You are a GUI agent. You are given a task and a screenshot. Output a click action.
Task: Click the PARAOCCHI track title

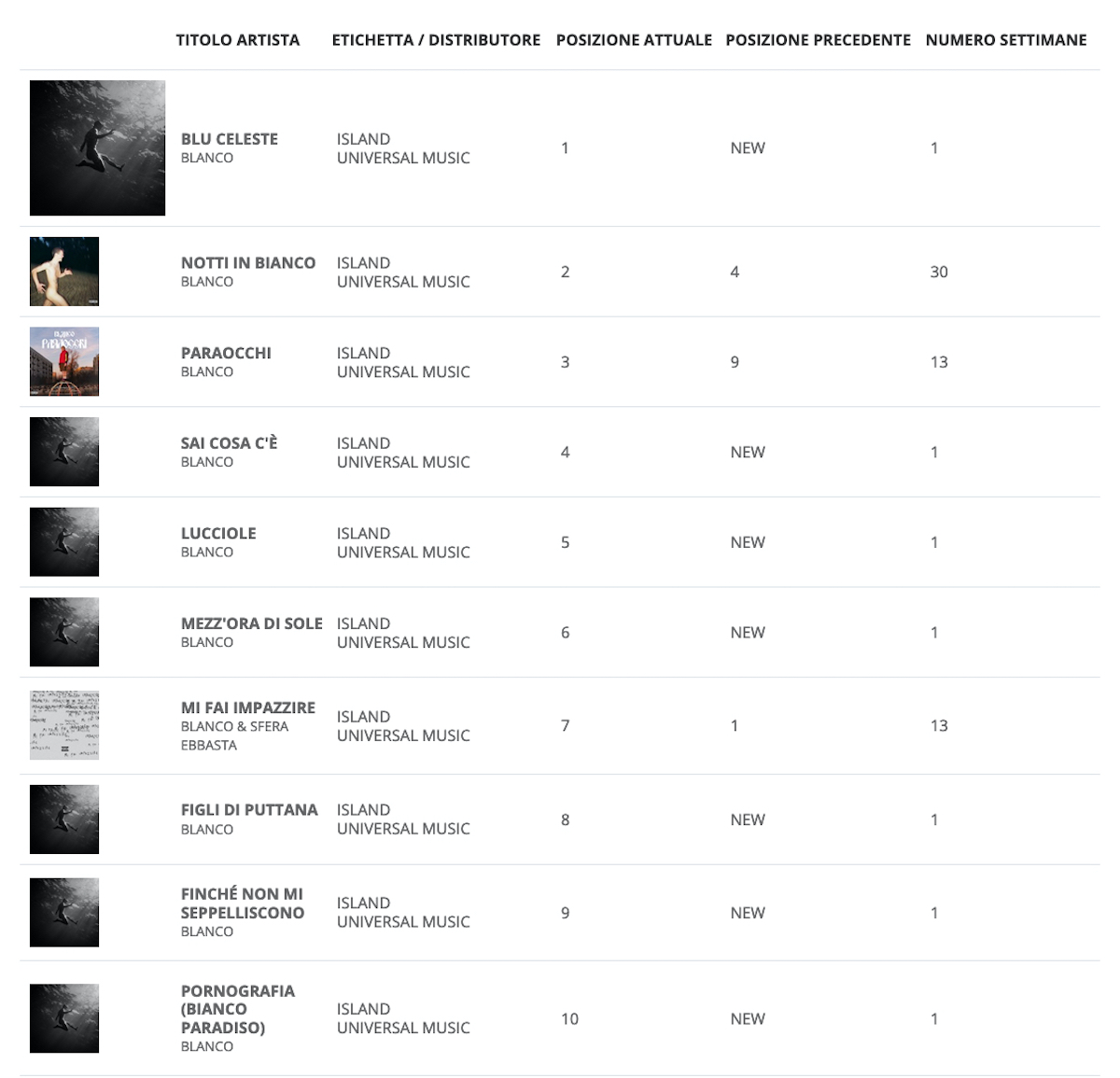pos(226,353)
